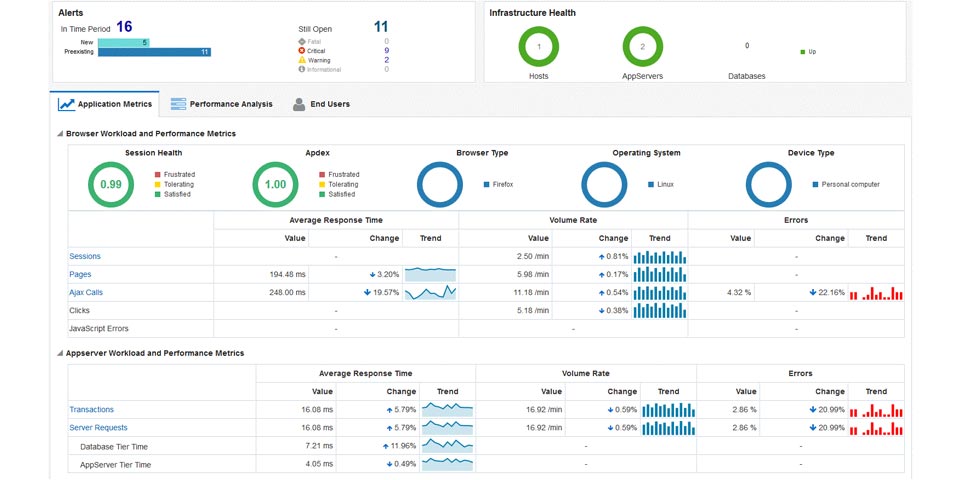Click the AppServers health donut chart
This screenshot has width=960, height=480.
pos(643,47)
